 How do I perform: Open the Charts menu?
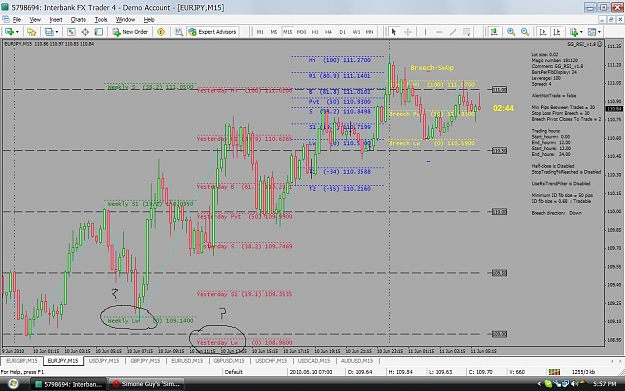[x=78, y=20]
